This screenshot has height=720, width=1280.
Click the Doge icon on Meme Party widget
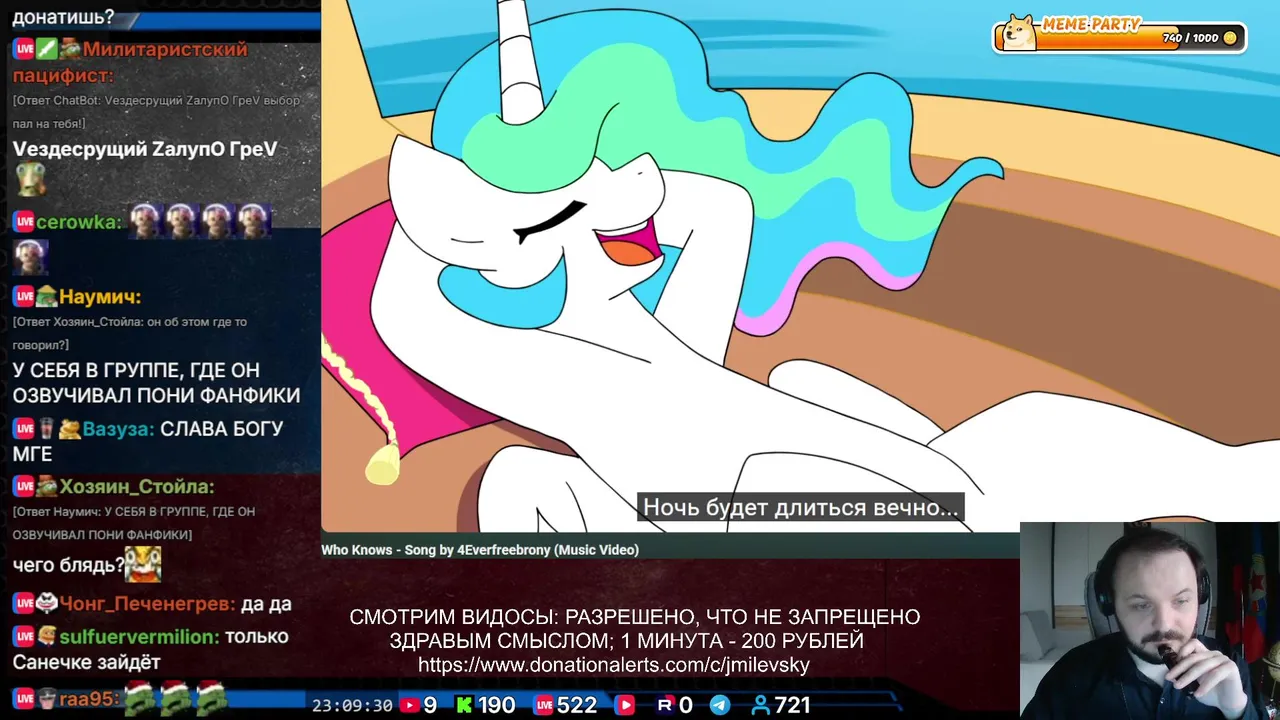click(x=1019, y=33)
